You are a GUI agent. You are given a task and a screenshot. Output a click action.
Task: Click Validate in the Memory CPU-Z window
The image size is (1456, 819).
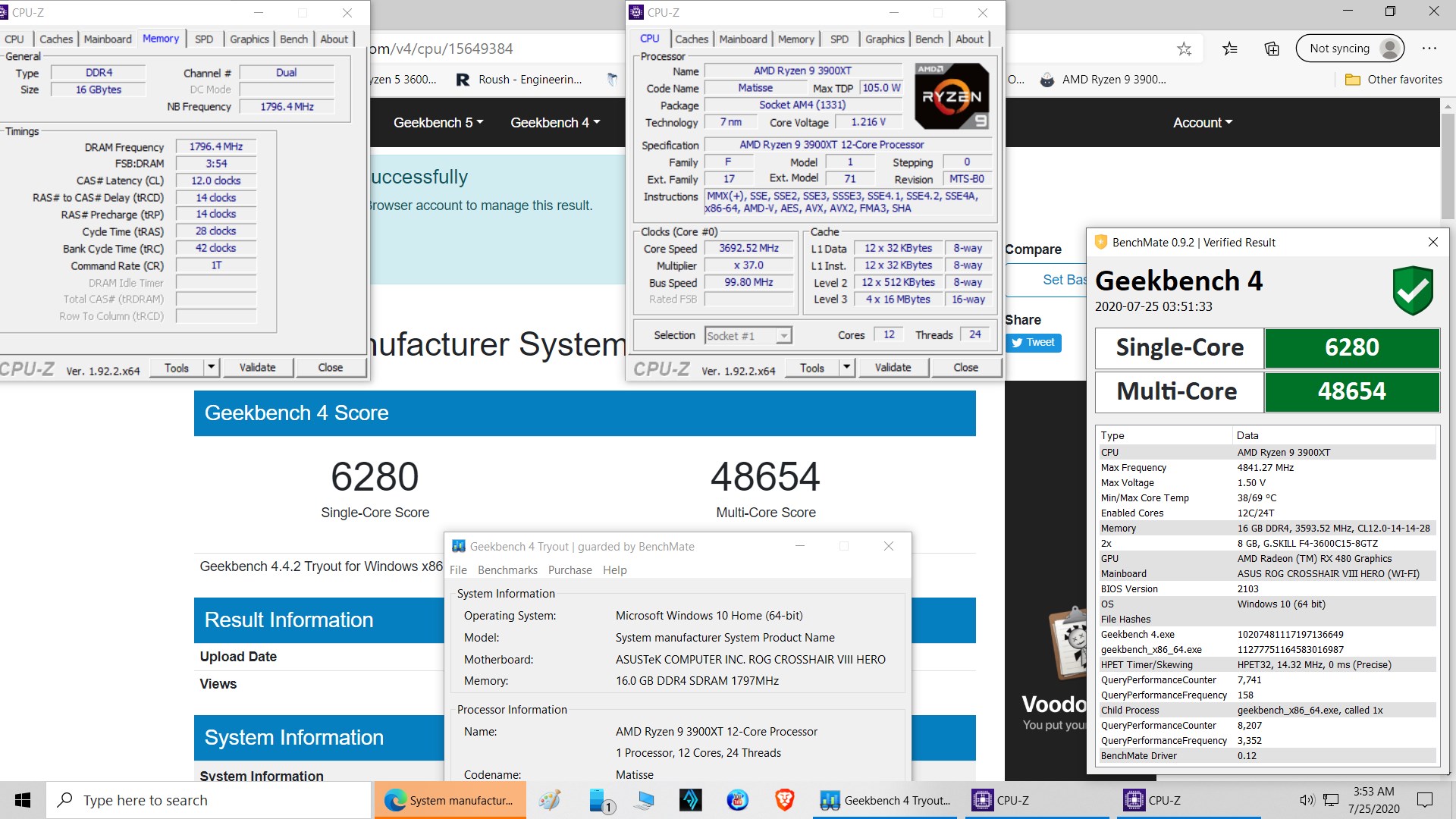tap(257, 367)
